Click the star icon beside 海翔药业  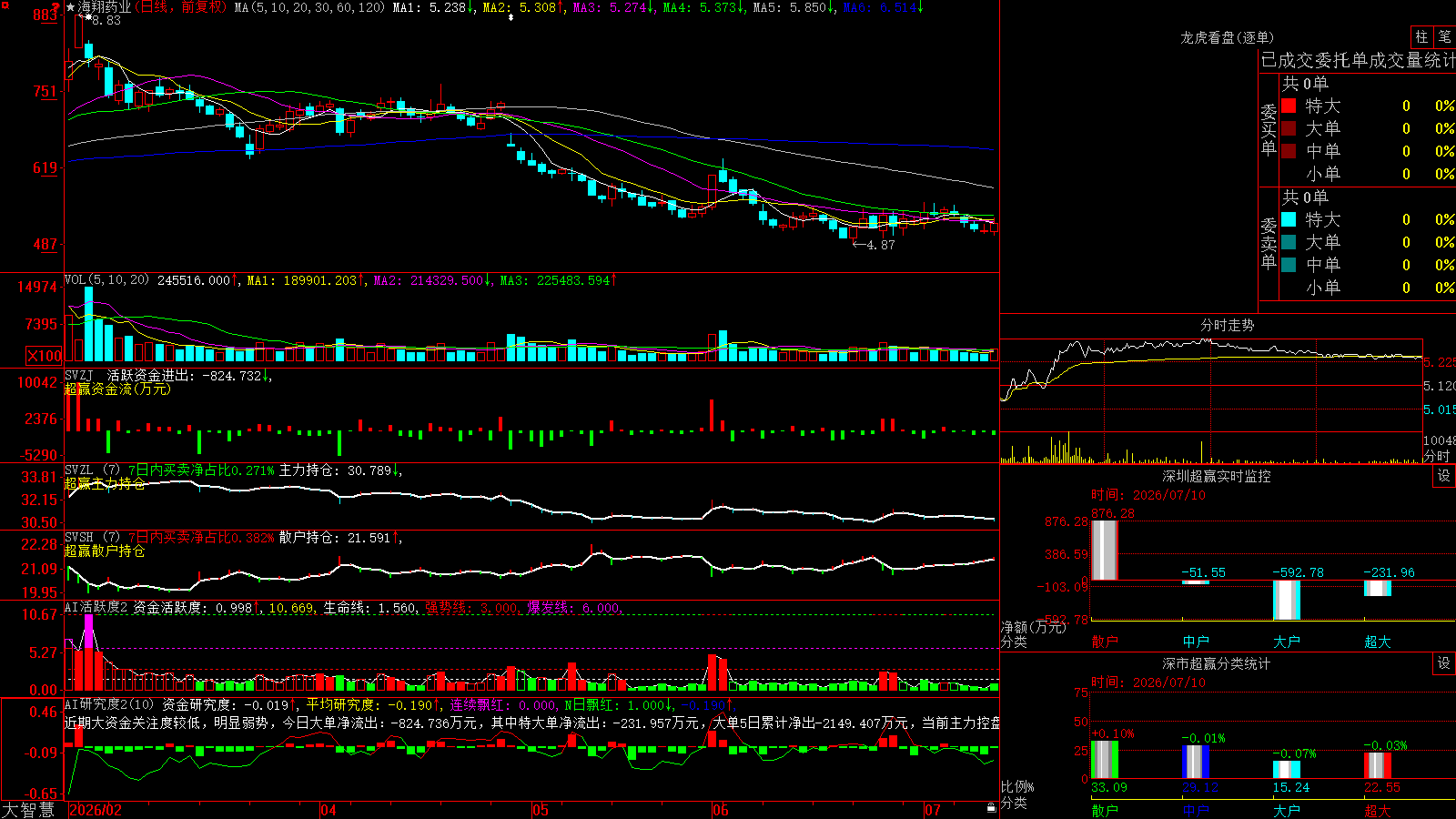click(x=71, y=7)
